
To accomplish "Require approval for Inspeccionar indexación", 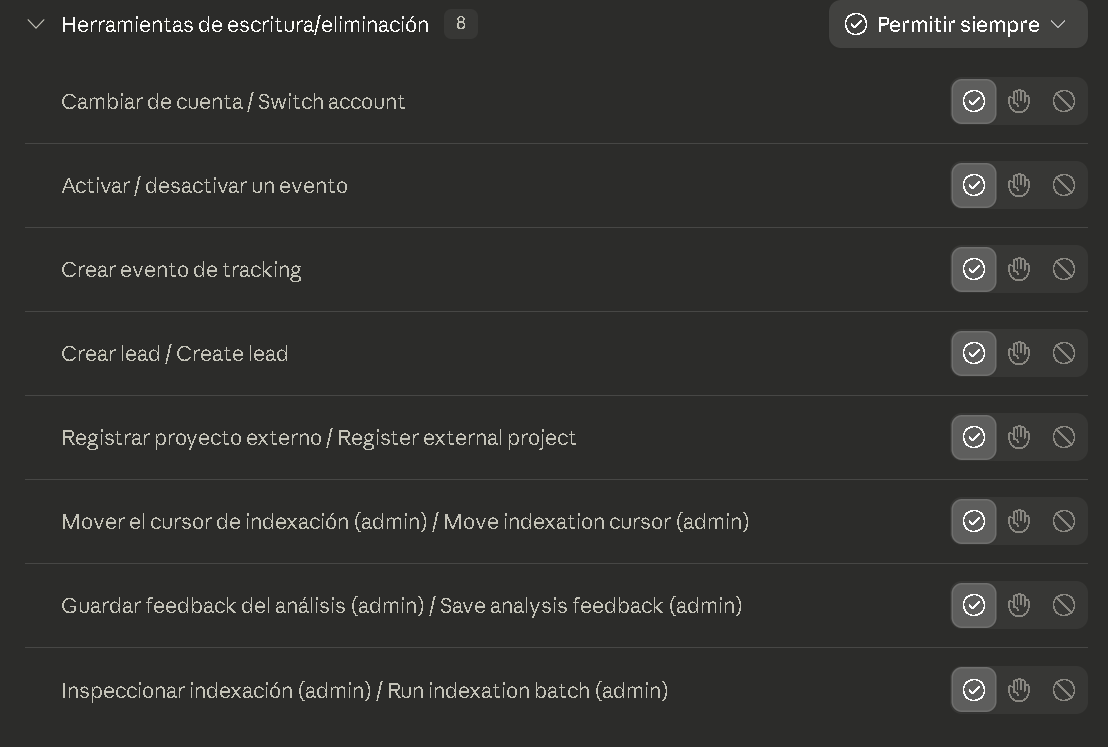I will tap(1018, 690).
